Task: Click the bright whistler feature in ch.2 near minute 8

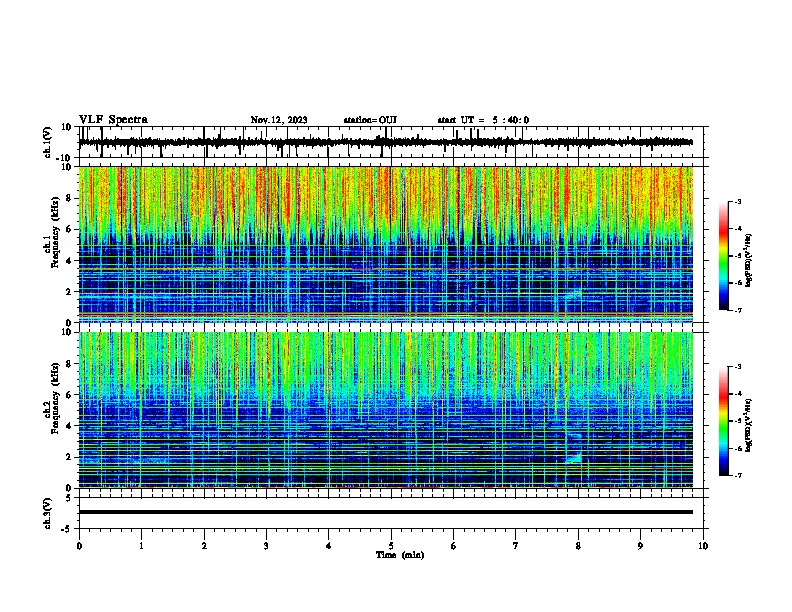Action: point(574,458)
